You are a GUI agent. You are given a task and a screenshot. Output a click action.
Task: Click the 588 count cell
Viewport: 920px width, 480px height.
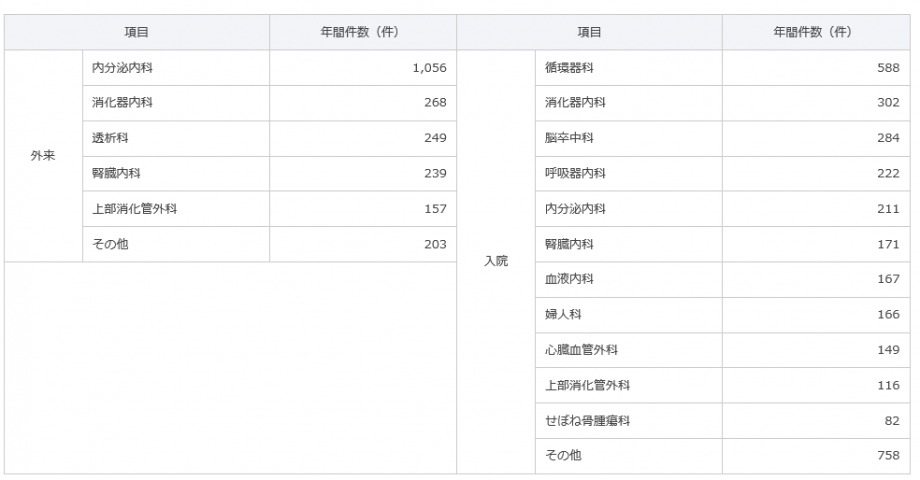coord(816,67)
